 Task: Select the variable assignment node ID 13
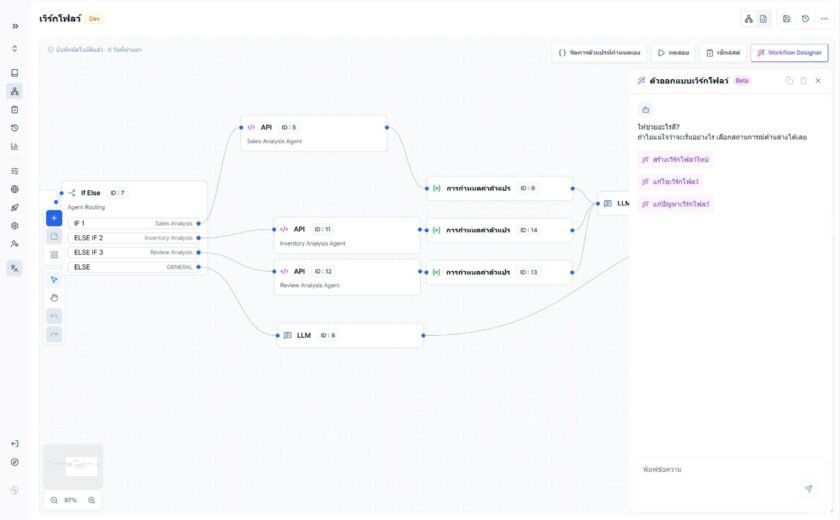pos(500,272)
